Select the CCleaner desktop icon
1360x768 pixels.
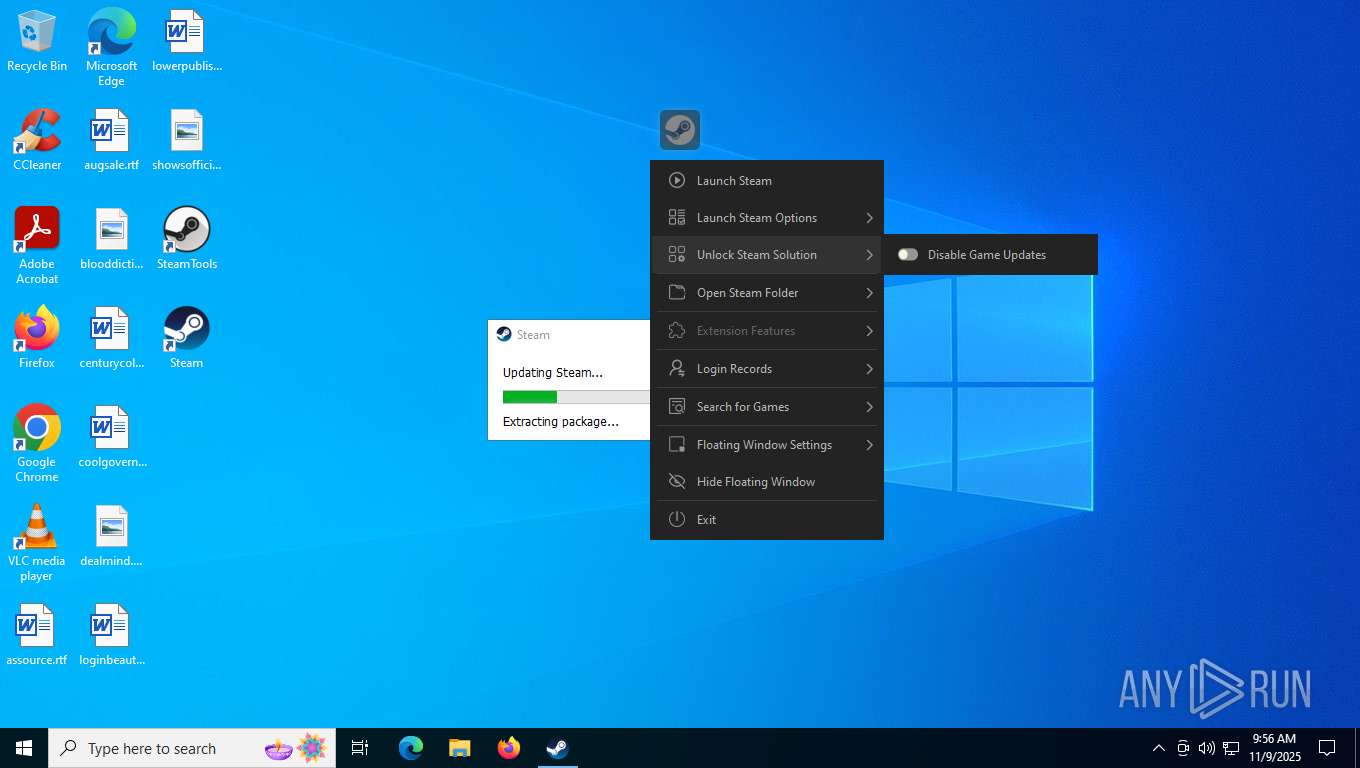pos(37,139)
